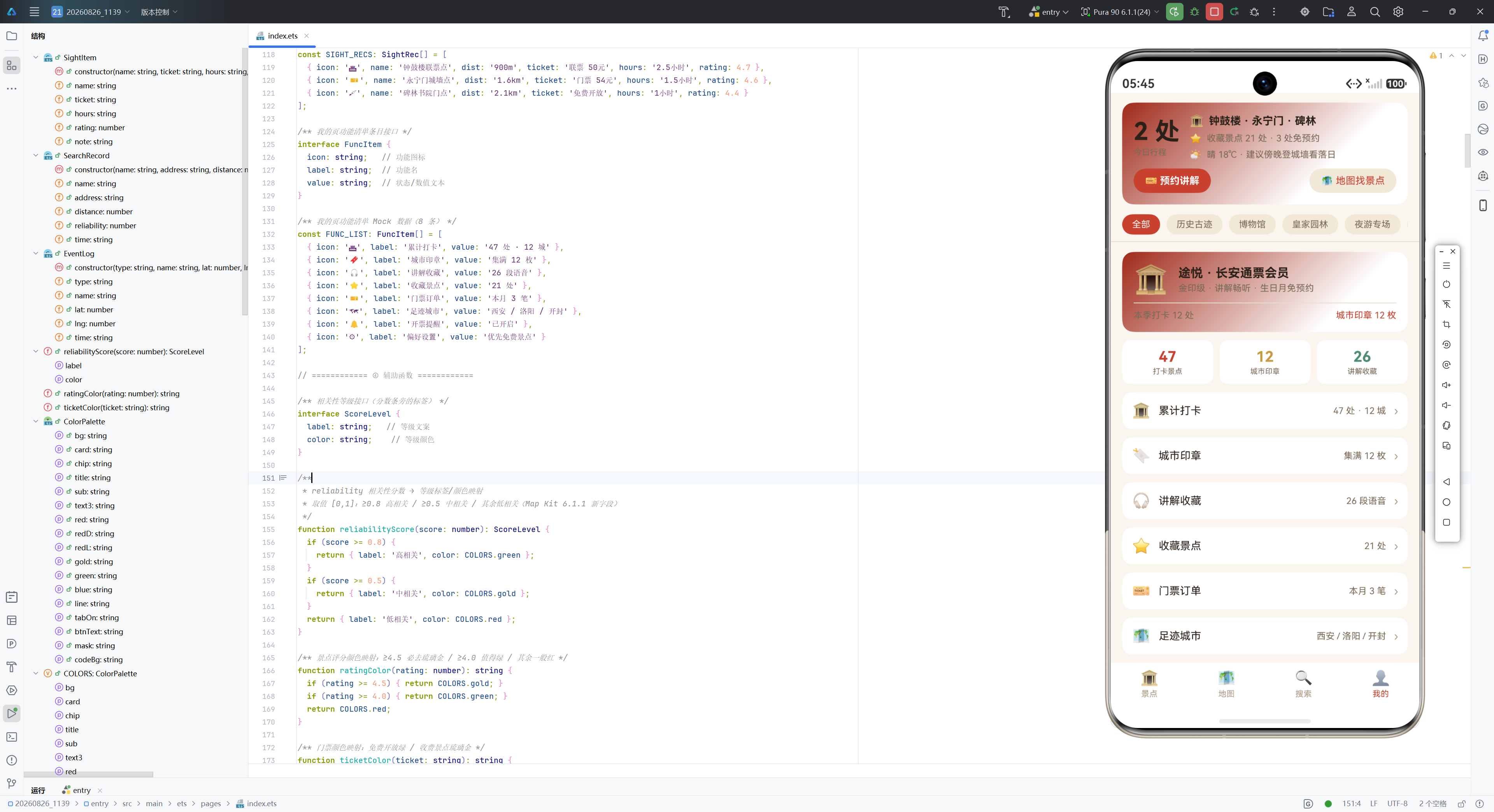Click the ratingColor function tree item
The image size is (1494, 812).
tap(121, 394)
